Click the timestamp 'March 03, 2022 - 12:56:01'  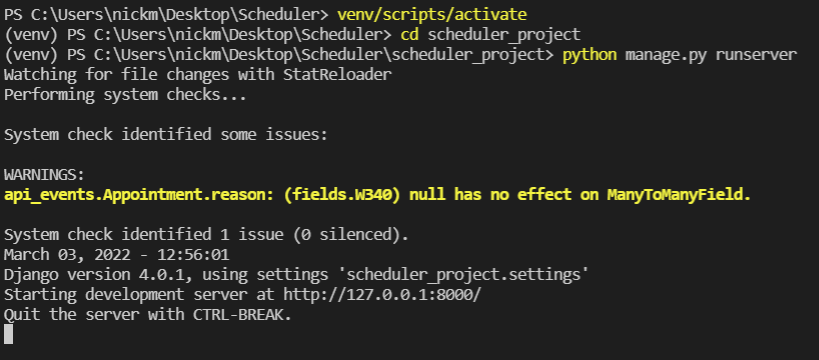click(116, 255)
